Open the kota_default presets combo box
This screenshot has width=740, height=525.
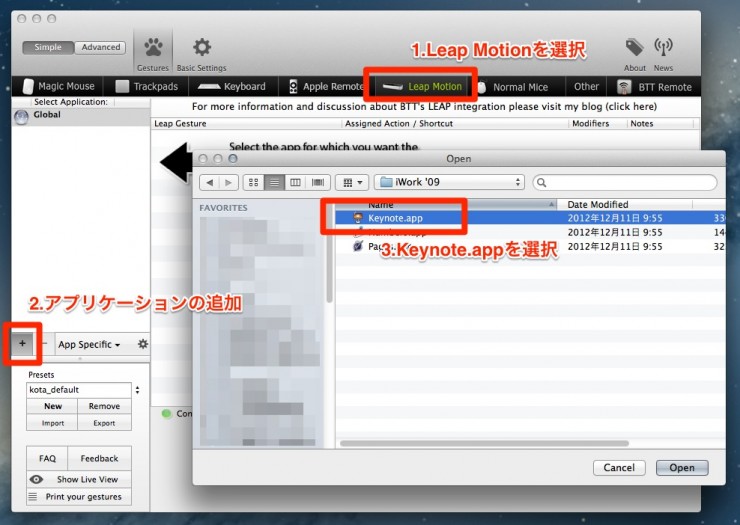[79, 390]
